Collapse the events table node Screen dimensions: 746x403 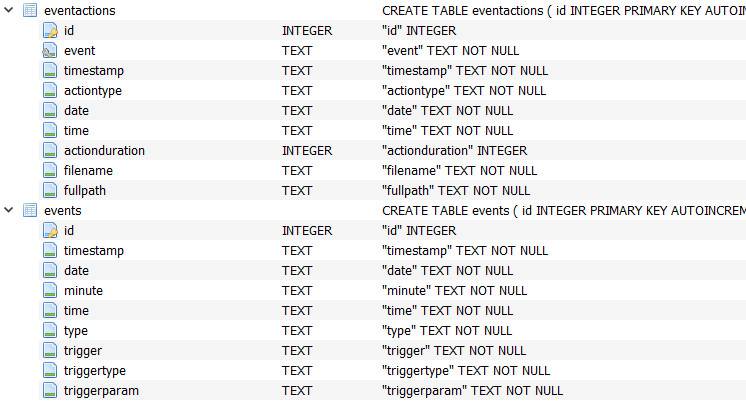coord(9,210)
